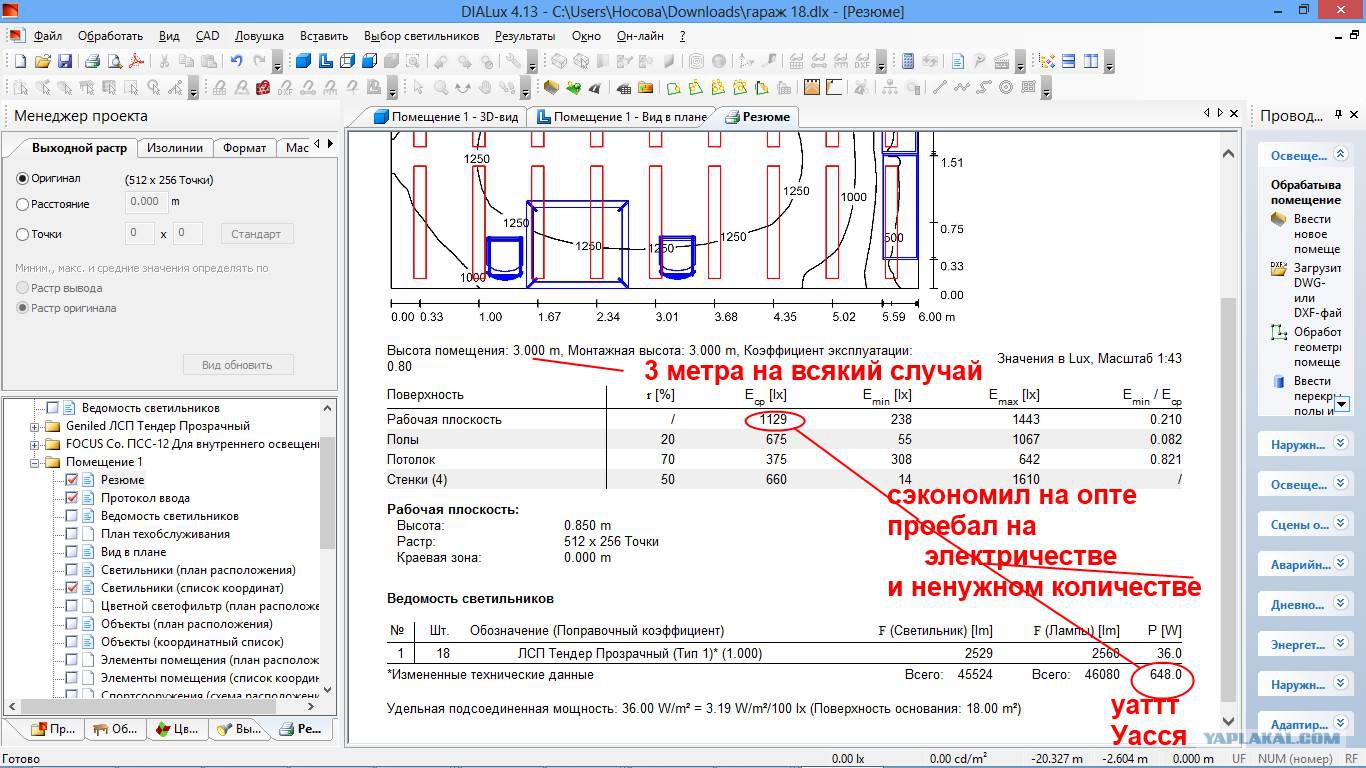The height and width of the screenshot is (768, 1366).
Task: Click the orange room scene toolbar icon
Action: click(812, 87)
